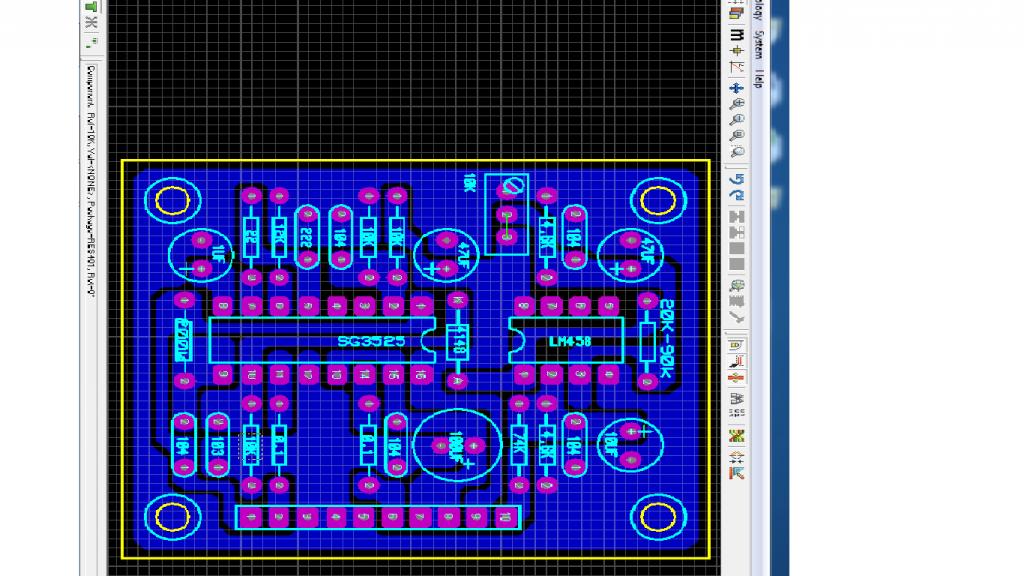Click the blue undo arrow
Viewport: 1024px width, 576px height.
click(737, 178)
